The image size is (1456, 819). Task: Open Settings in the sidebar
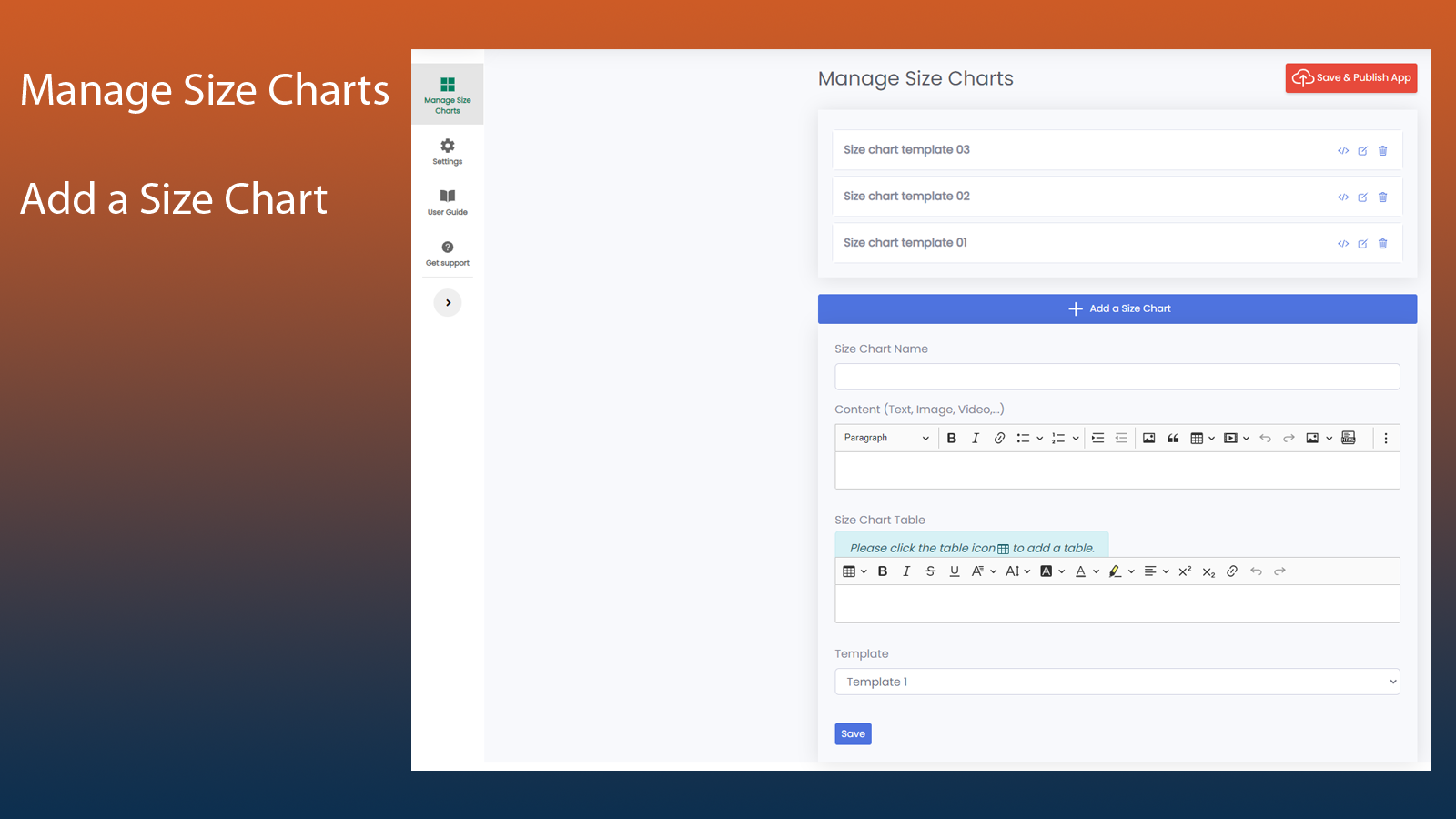[x=448, y=151]
